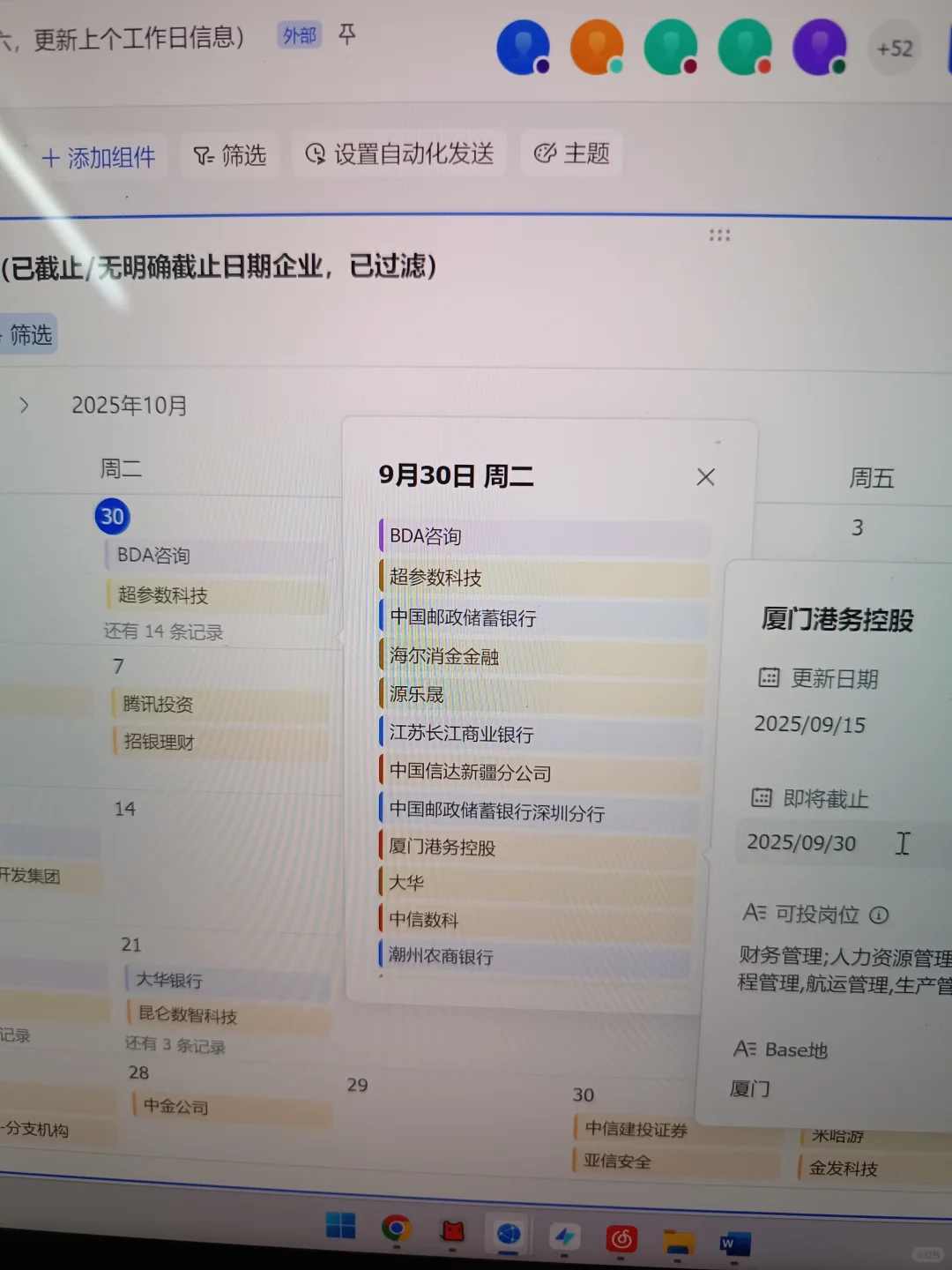
Task: Click the text-field icon beside 可投岗位
Action: (755, 912)
